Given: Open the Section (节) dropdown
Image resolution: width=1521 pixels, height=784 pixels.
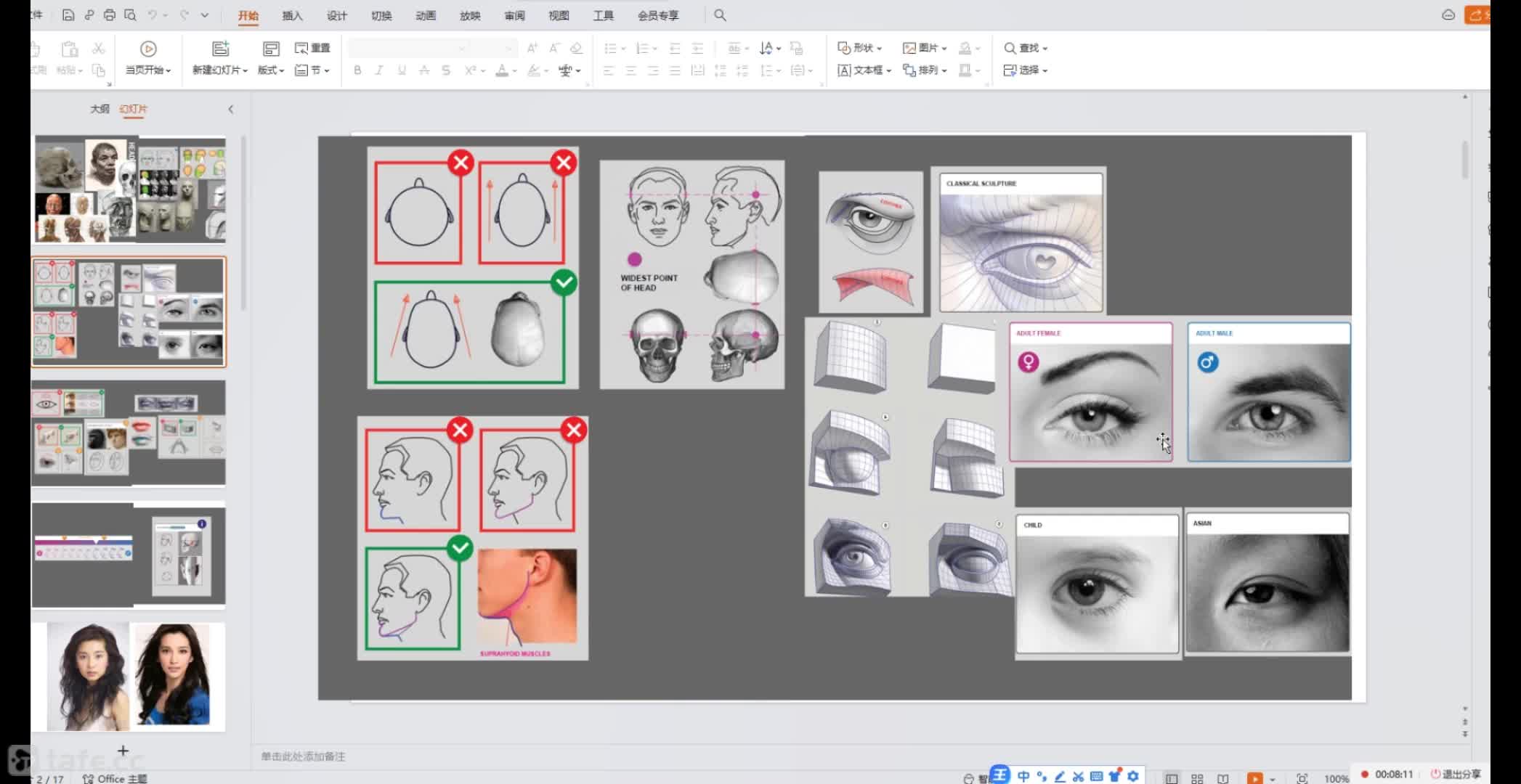Looking at the screenshot, I should (x=312, y=70).
